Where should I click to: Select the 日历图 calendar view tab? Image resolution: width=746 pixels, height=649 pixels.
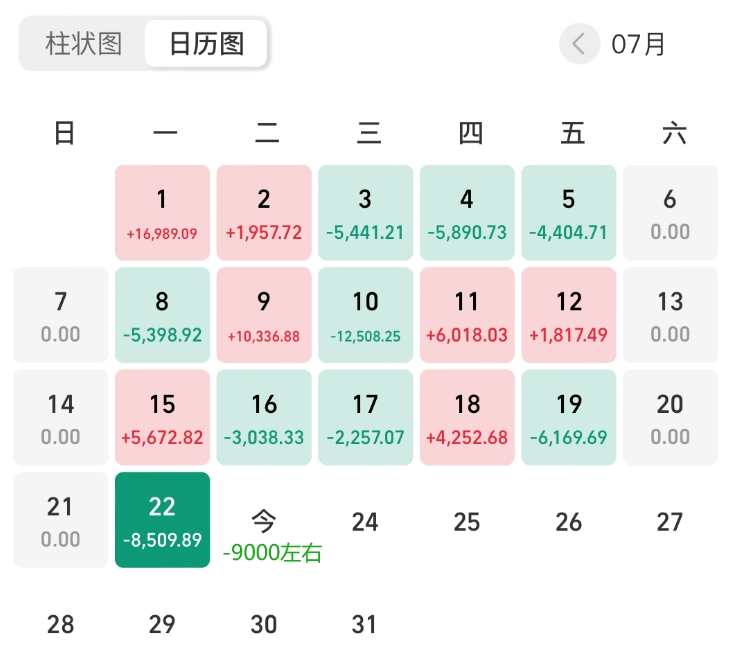click(x=206, y=44)
